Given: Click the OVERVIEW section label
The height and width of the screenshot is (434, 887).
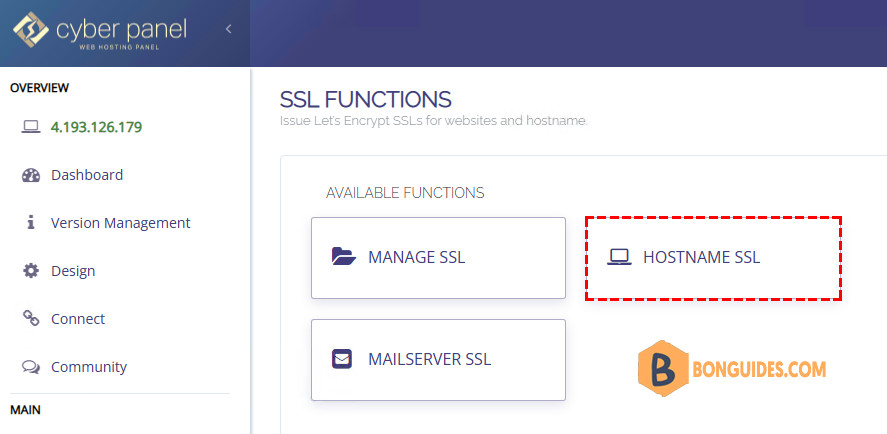Looking at the screenshot, I should pyautogui.click(x=40, y=88).
